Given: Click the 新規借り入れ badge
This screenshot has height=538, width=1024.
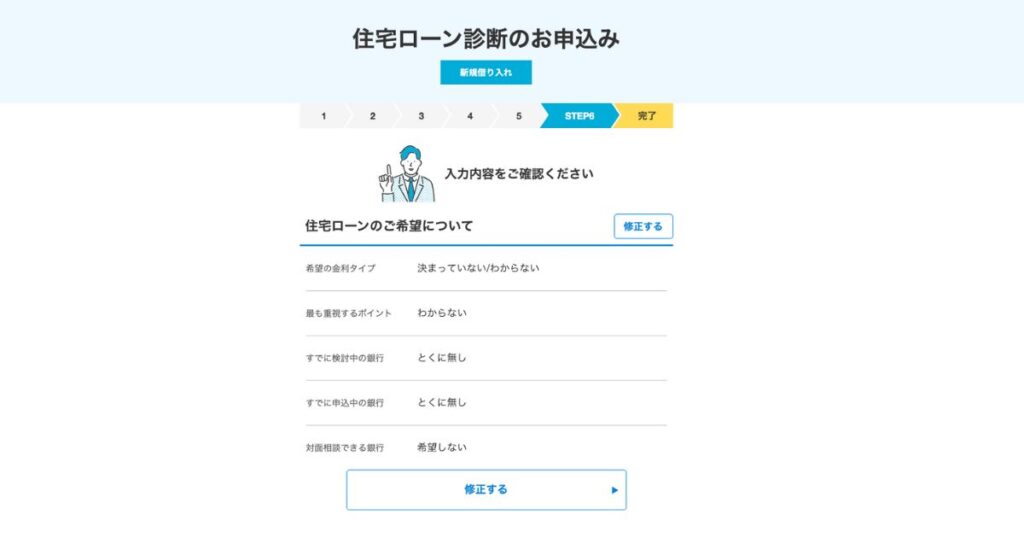Looking at the screenshot, I should tap(486, 72).
